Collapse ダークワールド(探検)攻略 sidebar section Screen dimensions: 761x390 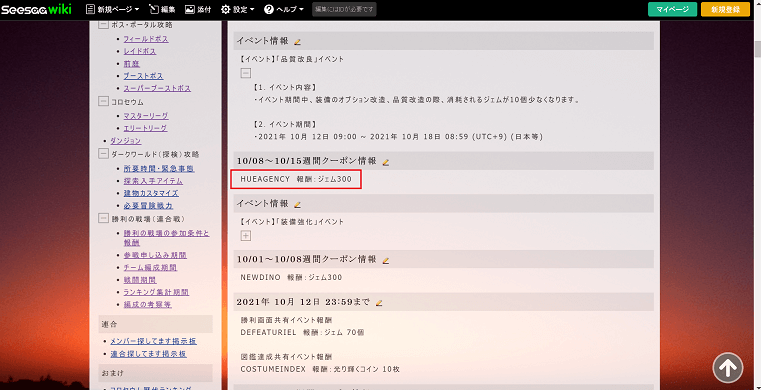click(103, 154)
